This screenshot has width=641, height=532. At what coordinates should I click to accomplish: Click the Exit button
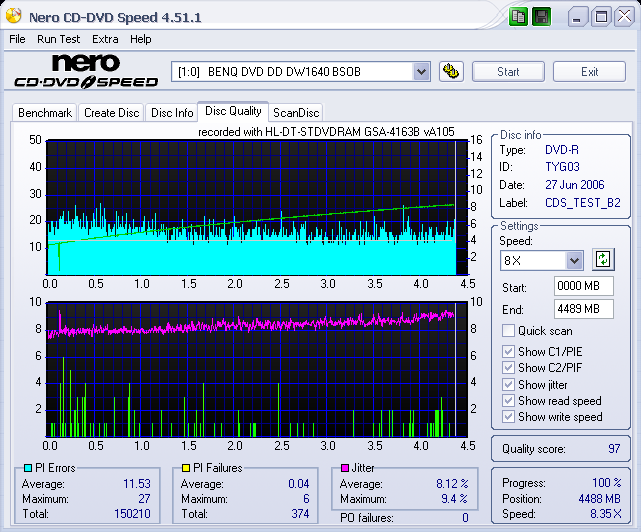coord(589,71)
